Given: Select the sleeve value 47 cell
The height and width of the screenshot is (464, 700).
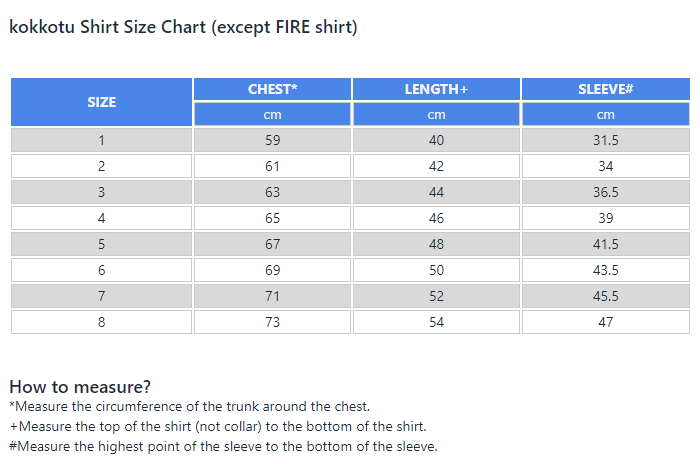Looking at the screenshot, I should [x=606, y=322].
